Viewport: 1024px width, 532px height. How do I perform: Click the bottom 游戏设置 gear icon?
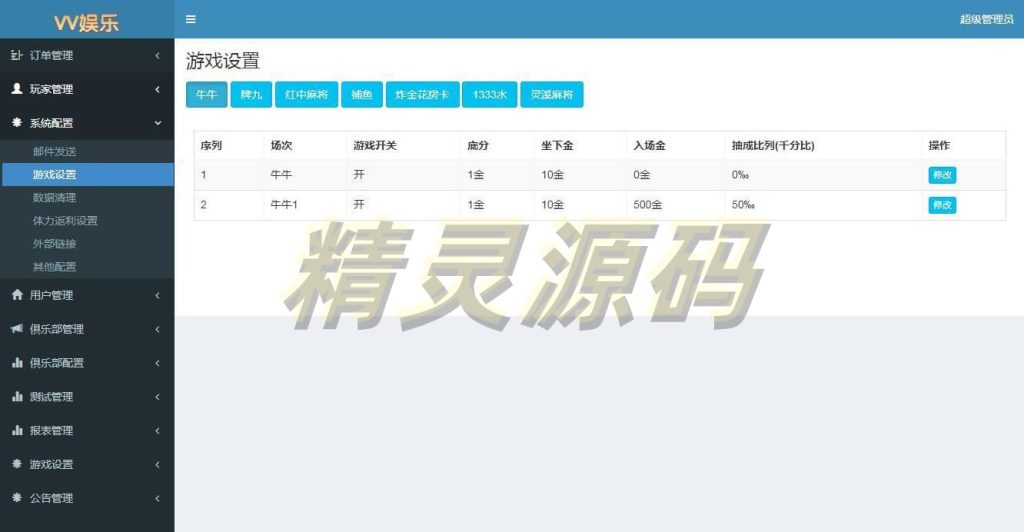[17, 464]
